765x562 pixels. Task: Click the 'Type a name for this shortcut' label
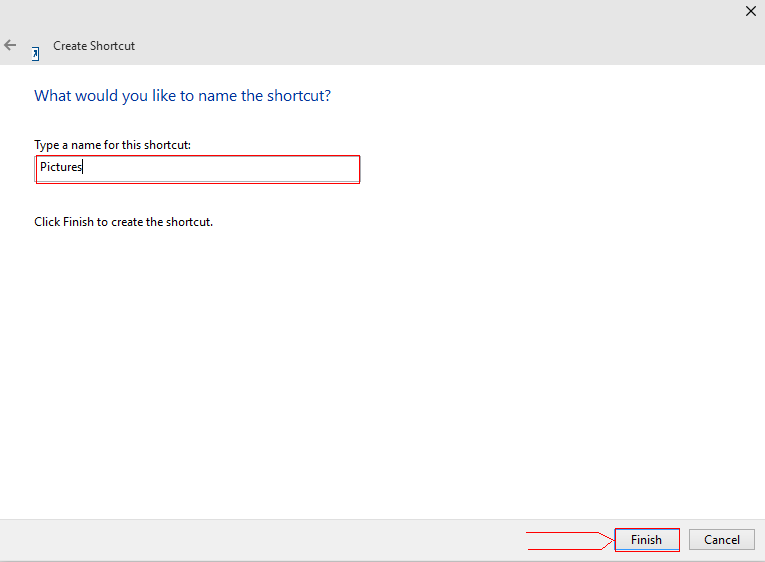[x=112, y=145]
